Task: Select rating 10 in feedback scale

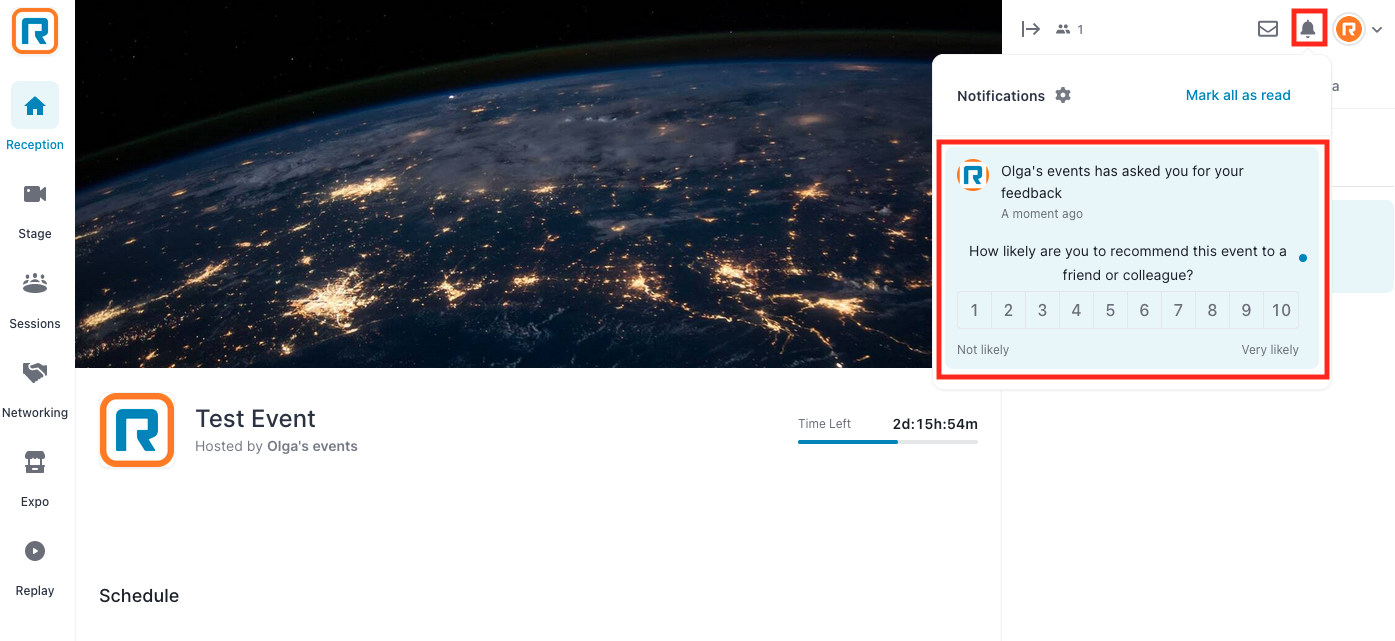Action: tap(1281, 310)
